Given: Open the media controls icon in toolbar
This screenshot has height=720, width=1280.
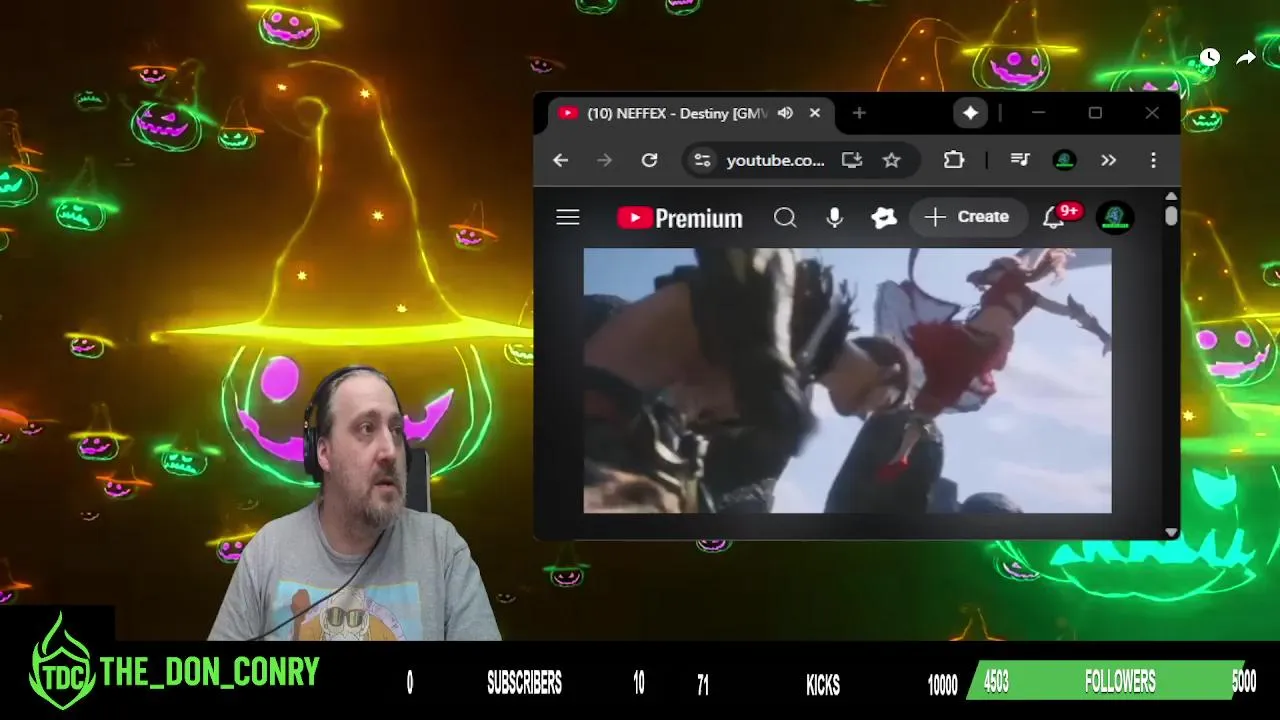Looking at the screenshot, I should click(x=1020, y=160).
